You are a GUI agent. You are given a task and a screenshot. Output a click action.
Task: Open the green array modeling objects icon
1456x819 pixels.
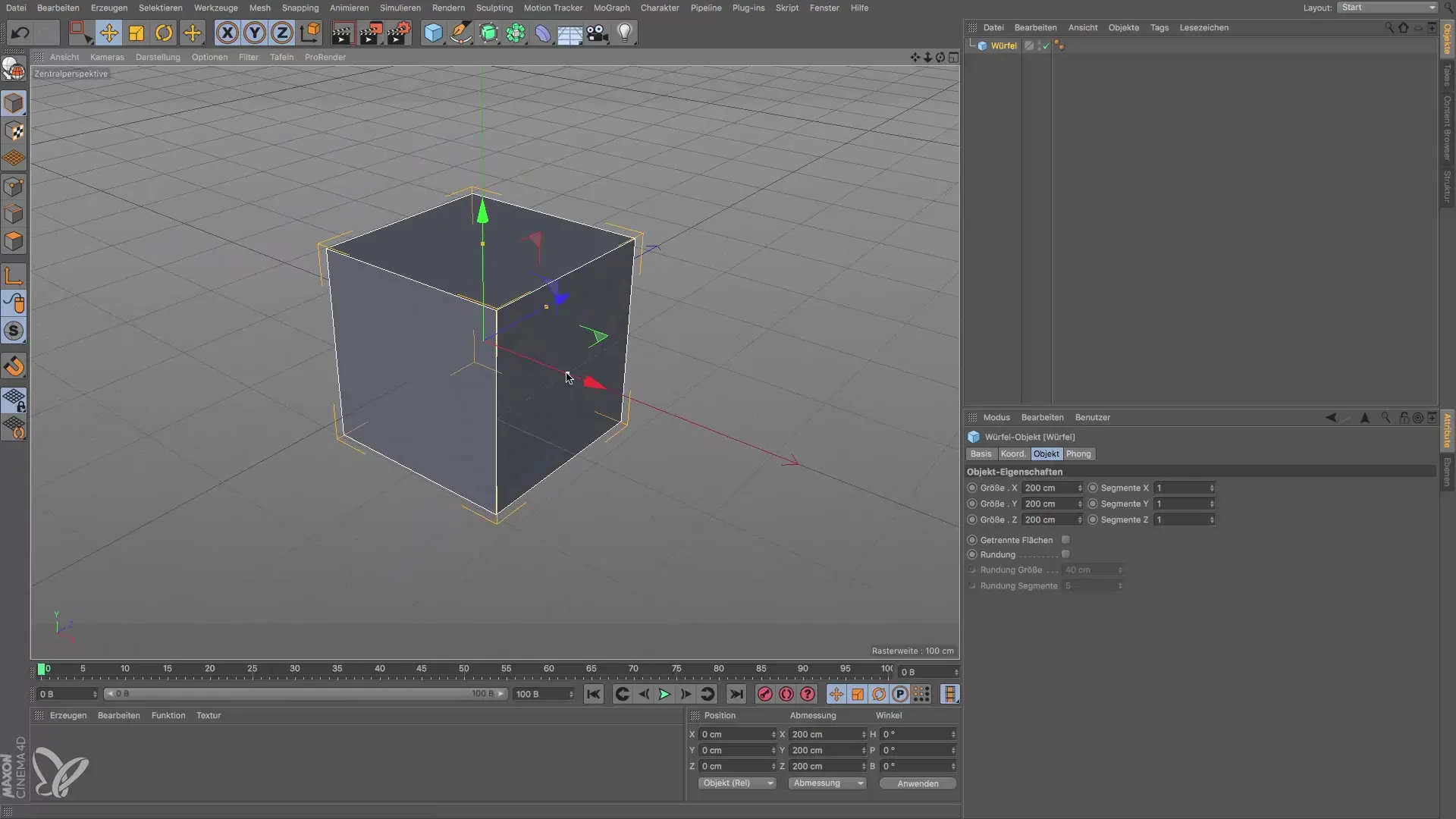516,33
